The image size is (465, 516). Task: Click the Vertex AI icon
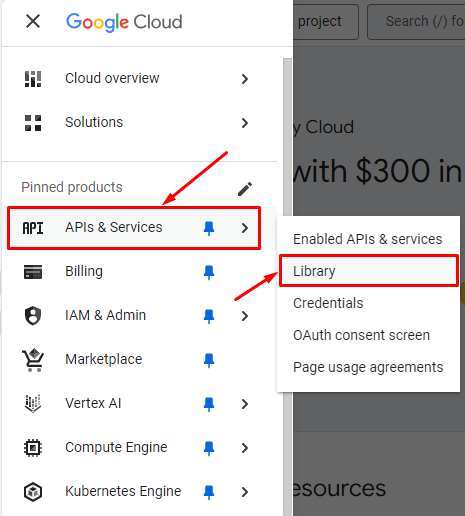click(x=33, y=404)
